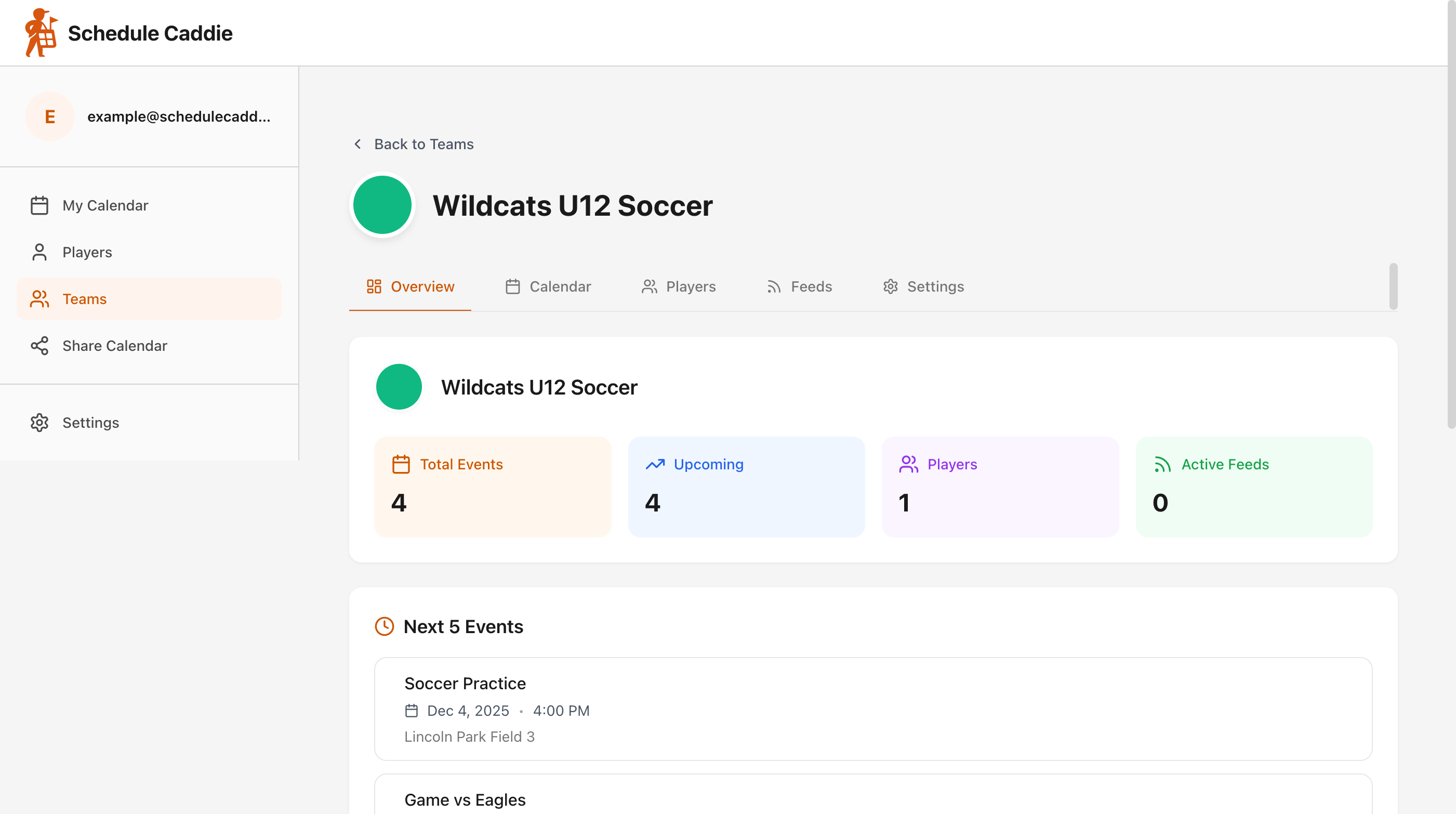
Task: Click the Schedule Caddie golfer logo
Action: coord(41,33)
